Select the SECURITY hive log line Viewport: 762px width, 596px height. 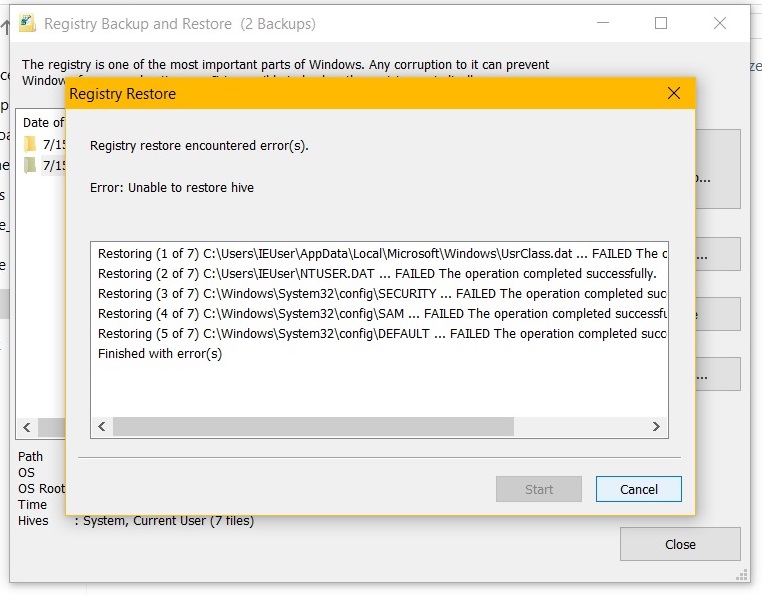(x=380, y=294)
